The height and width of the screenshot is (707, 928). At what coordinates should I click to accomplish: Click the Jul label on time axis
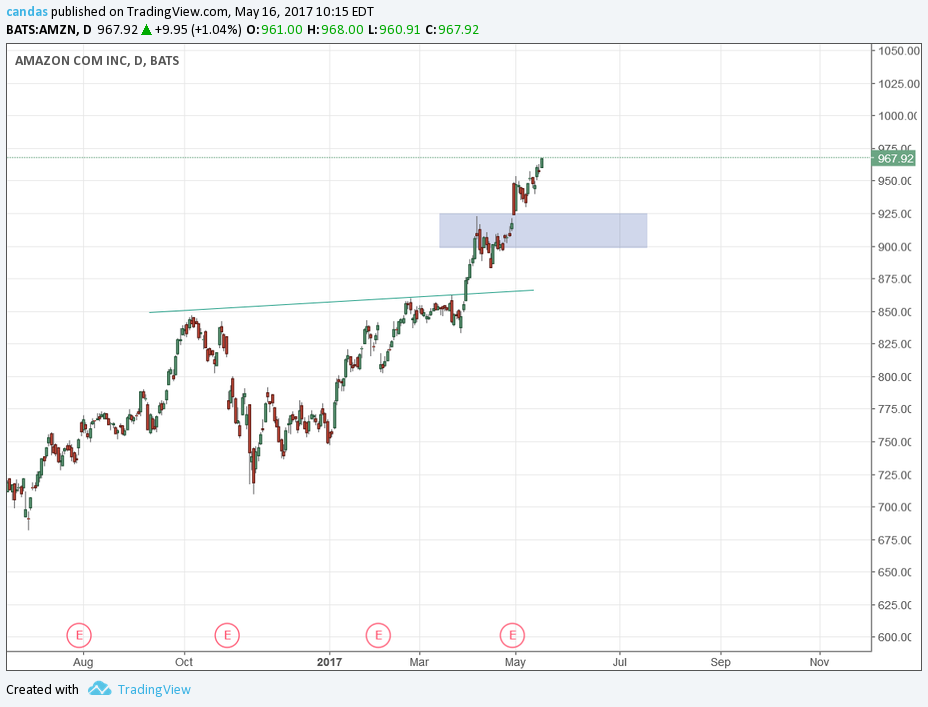[x=620, y=662]
